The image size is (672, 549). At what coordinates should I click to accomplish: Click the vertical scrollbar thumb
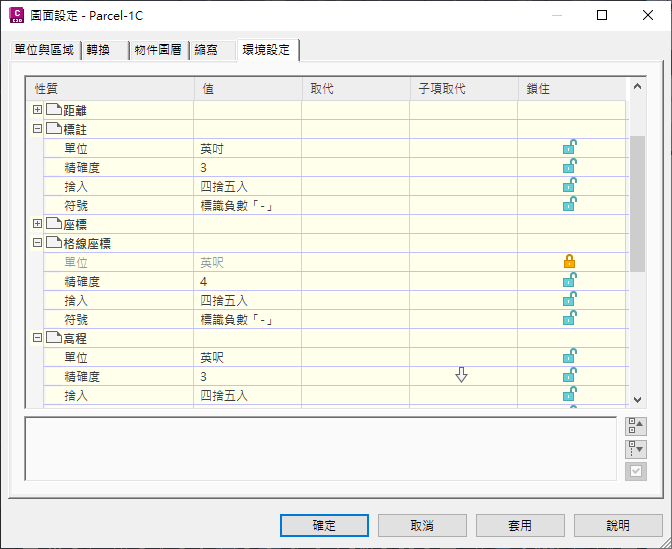pyautogui.click(x=637, y=204)
